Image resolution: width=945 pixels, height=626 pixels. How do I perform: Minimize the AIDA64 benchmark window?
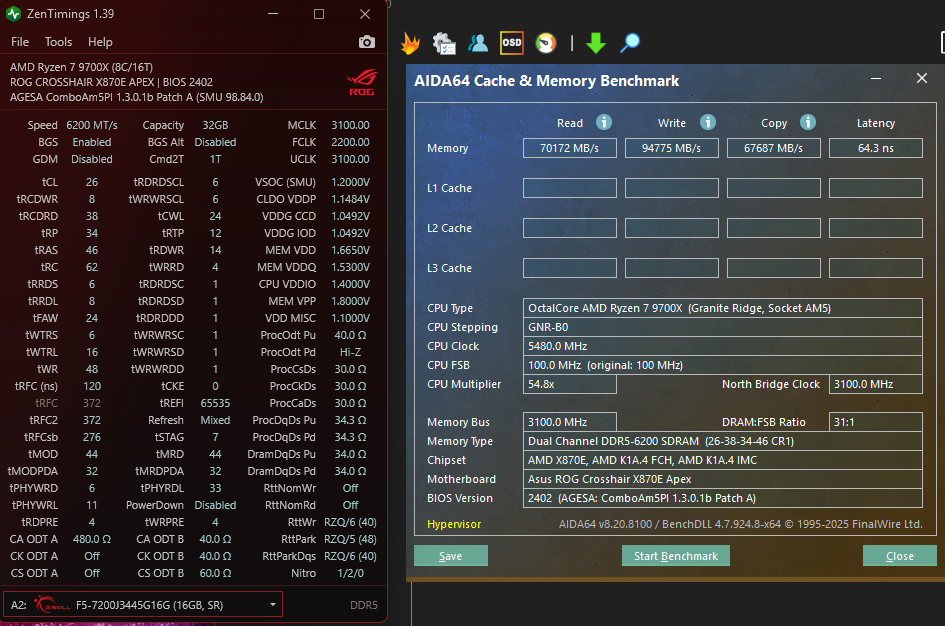click(x=876, y=79)
